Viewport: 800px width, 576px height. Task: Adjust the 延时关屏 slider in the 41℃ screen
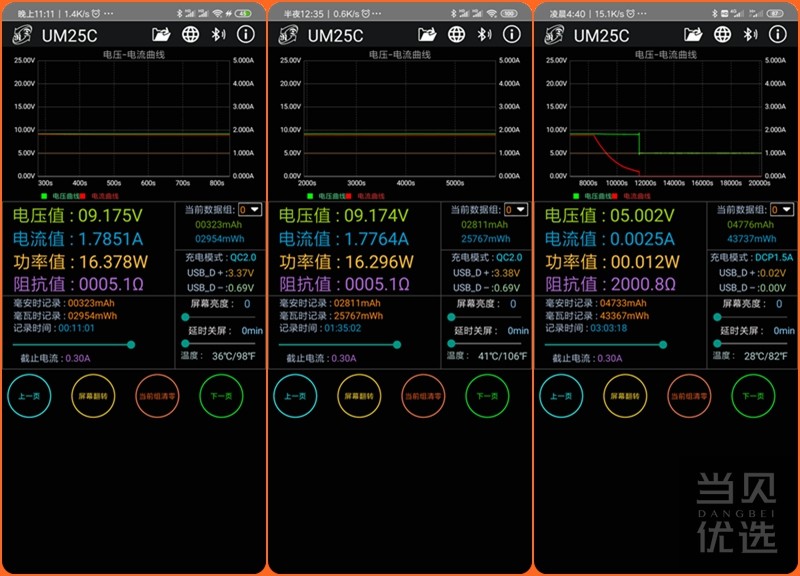(x=486, y=343)
